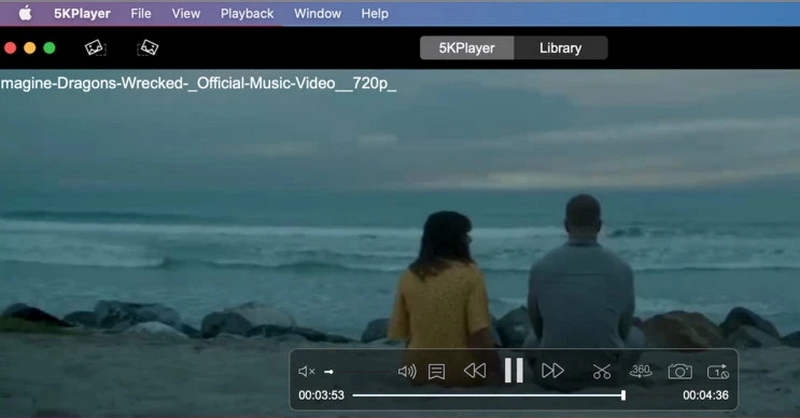The height and width of the screenshot is (418, 800).
Task: Take a snapshot with the camera icon
Action: coord(680,371)
